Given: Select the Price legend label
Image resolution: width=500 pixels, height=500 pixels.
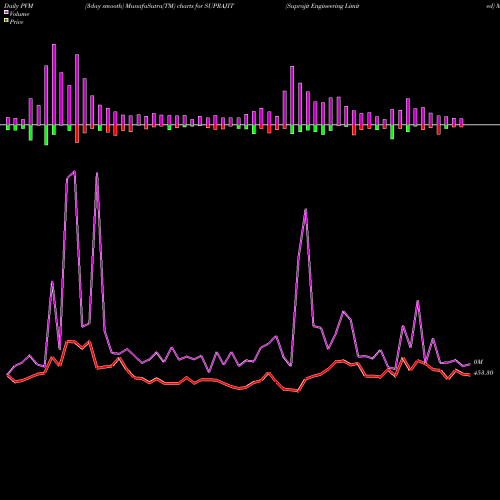Looking at the screenshot, I should [x=16, y=22].
